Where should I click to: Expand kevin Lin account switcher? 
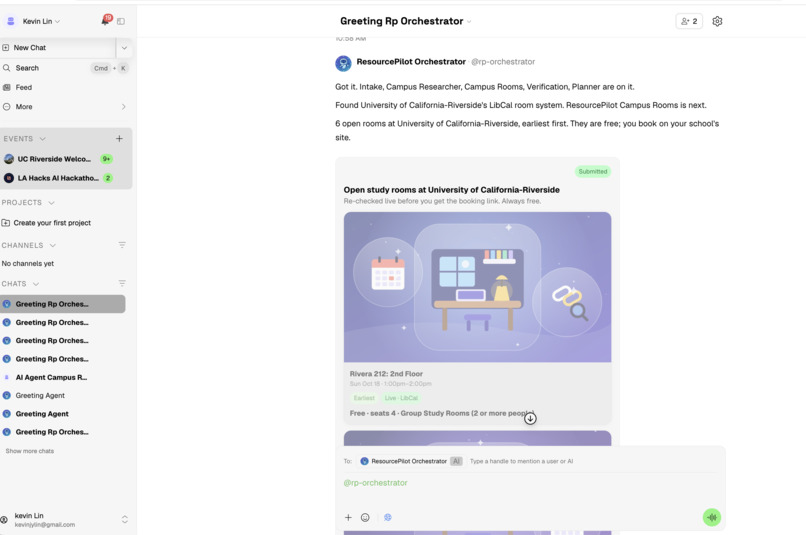coord(124,520)
